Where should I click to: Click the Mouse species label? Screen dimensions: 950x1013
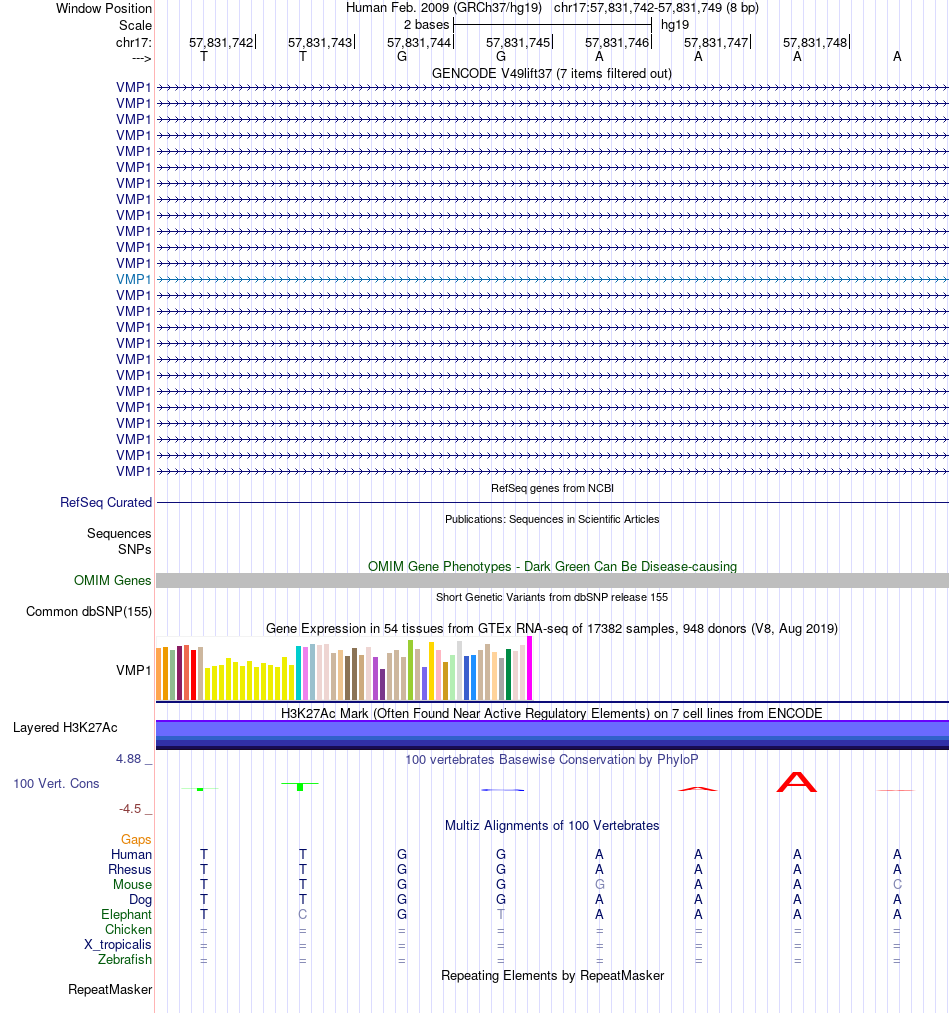coord(132,884)
